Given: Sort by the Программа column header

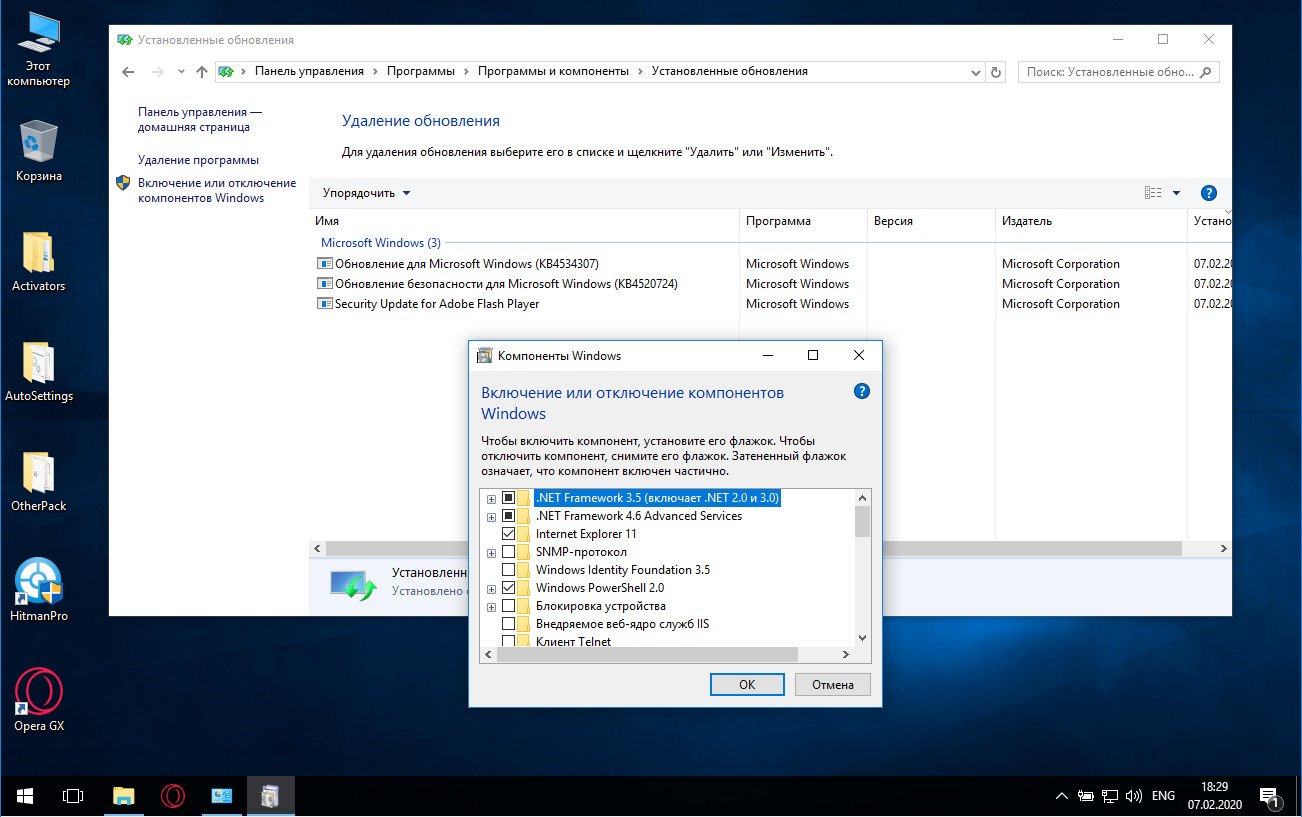Looking at the screenshot, I should pos(803,221).
